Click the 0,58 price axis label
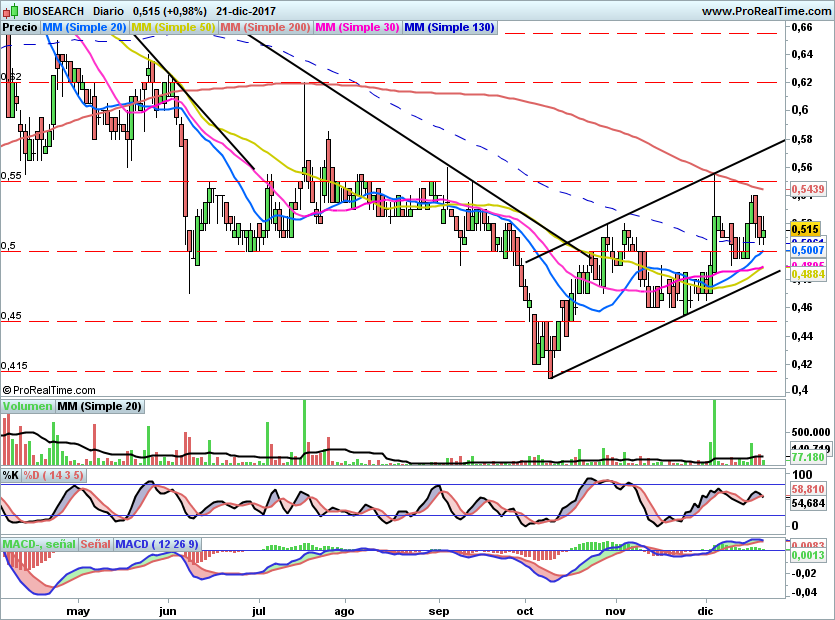 tap(802, 139)
